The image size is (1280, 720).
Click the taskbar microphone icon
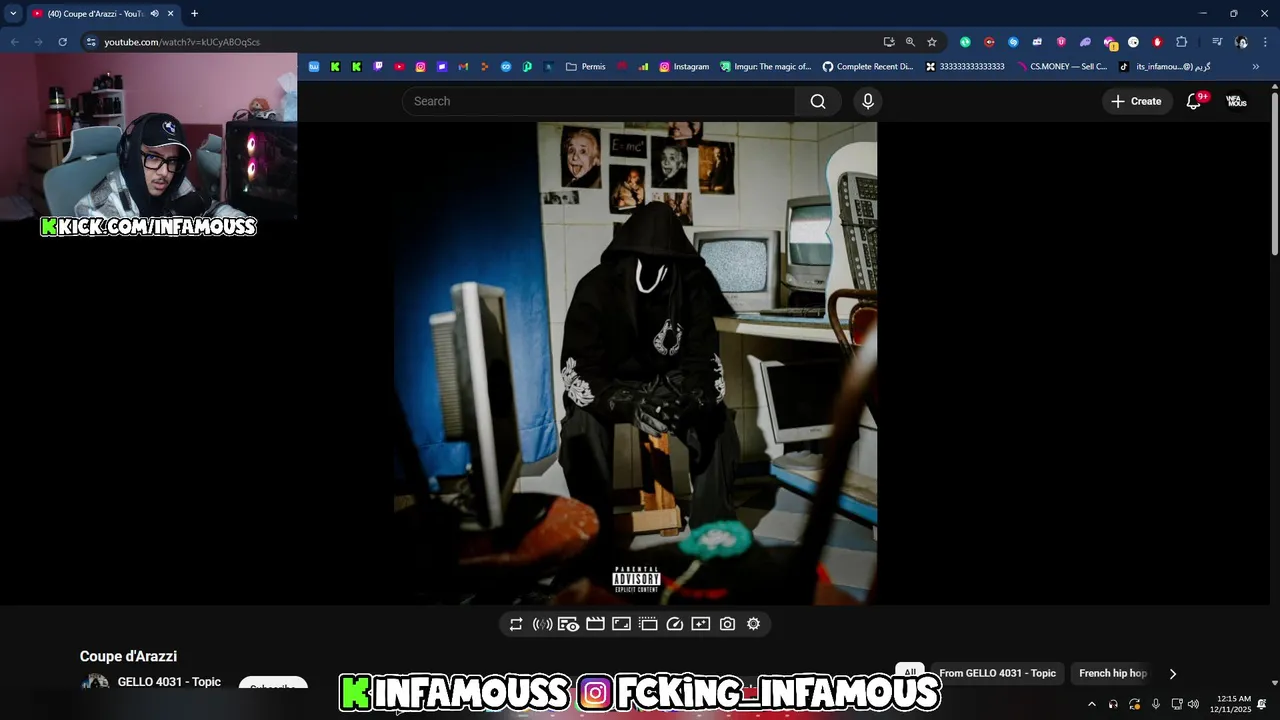[1156, 704]
